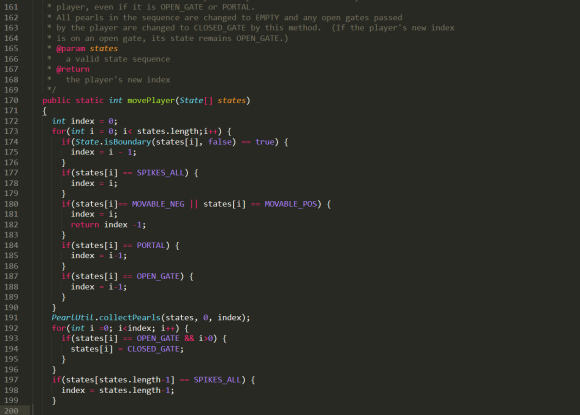580x415 pixels.
Task: Click OPEN_GATE constant on line 187
Action: click(158, 276)
